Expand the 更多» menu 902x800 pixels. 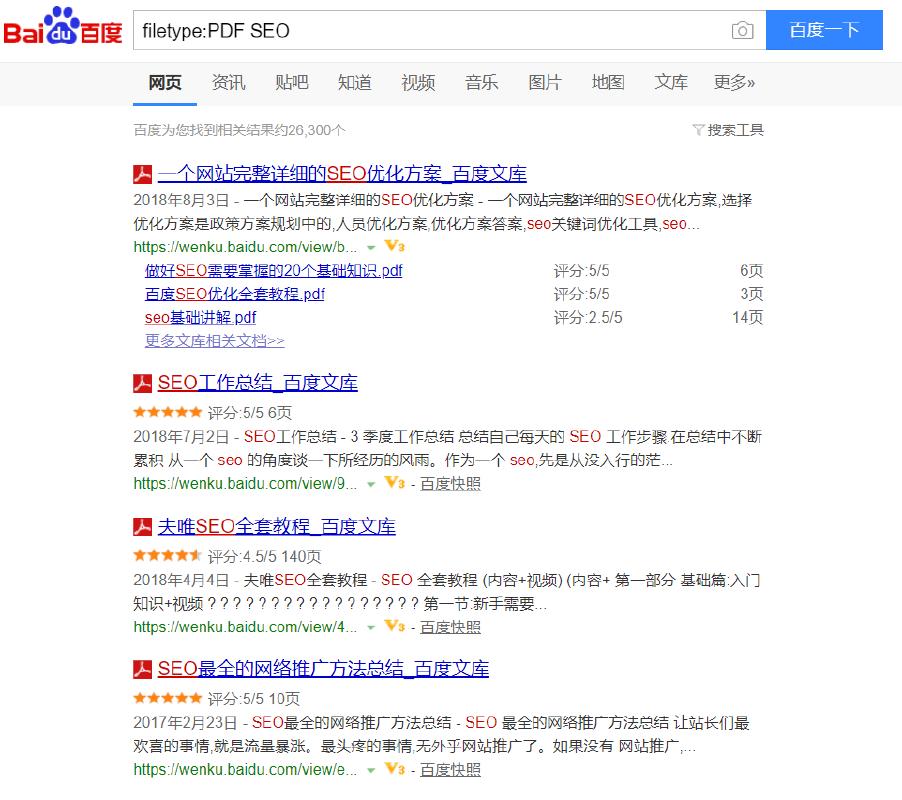[x=734, y=82]
